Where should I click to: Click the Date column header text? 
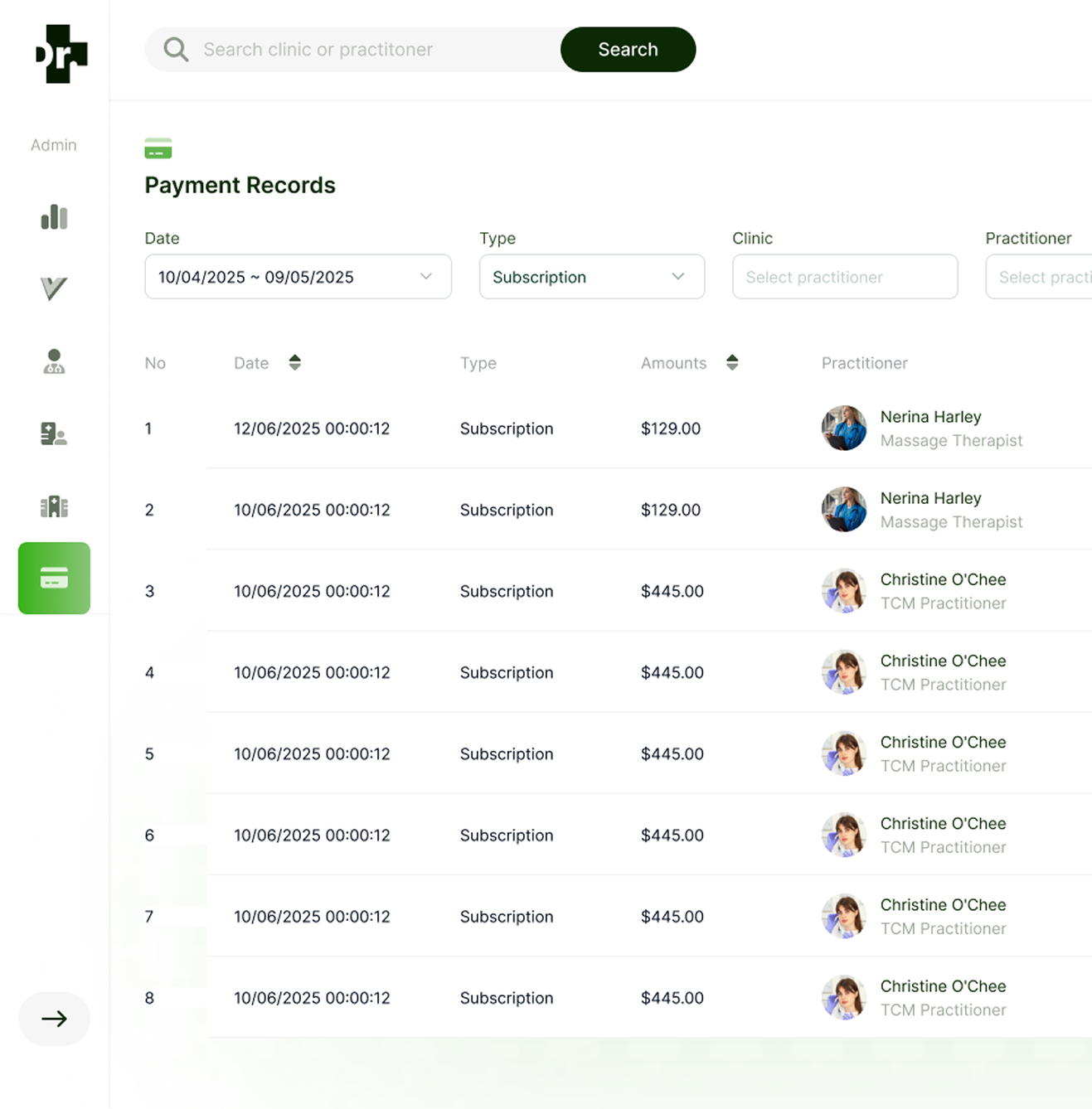click(x=251, y=363)
